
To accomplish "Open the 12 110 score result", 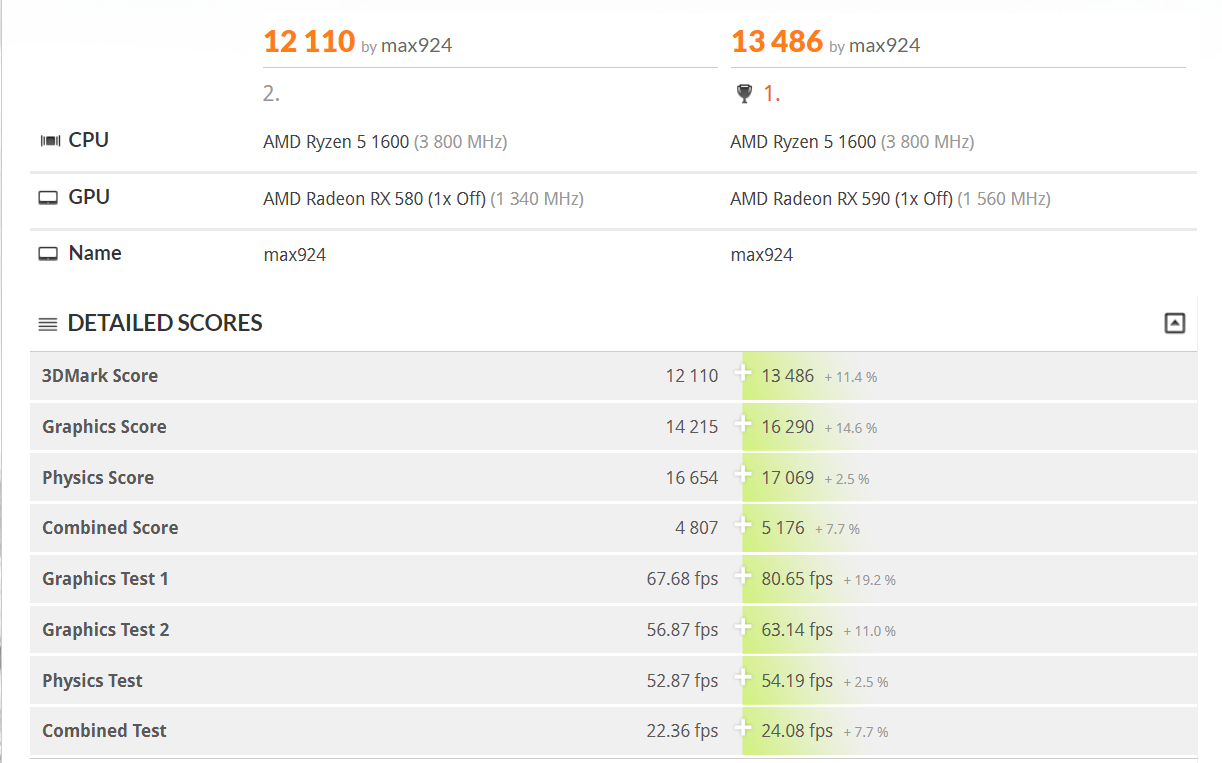I will tap(309, 42).
